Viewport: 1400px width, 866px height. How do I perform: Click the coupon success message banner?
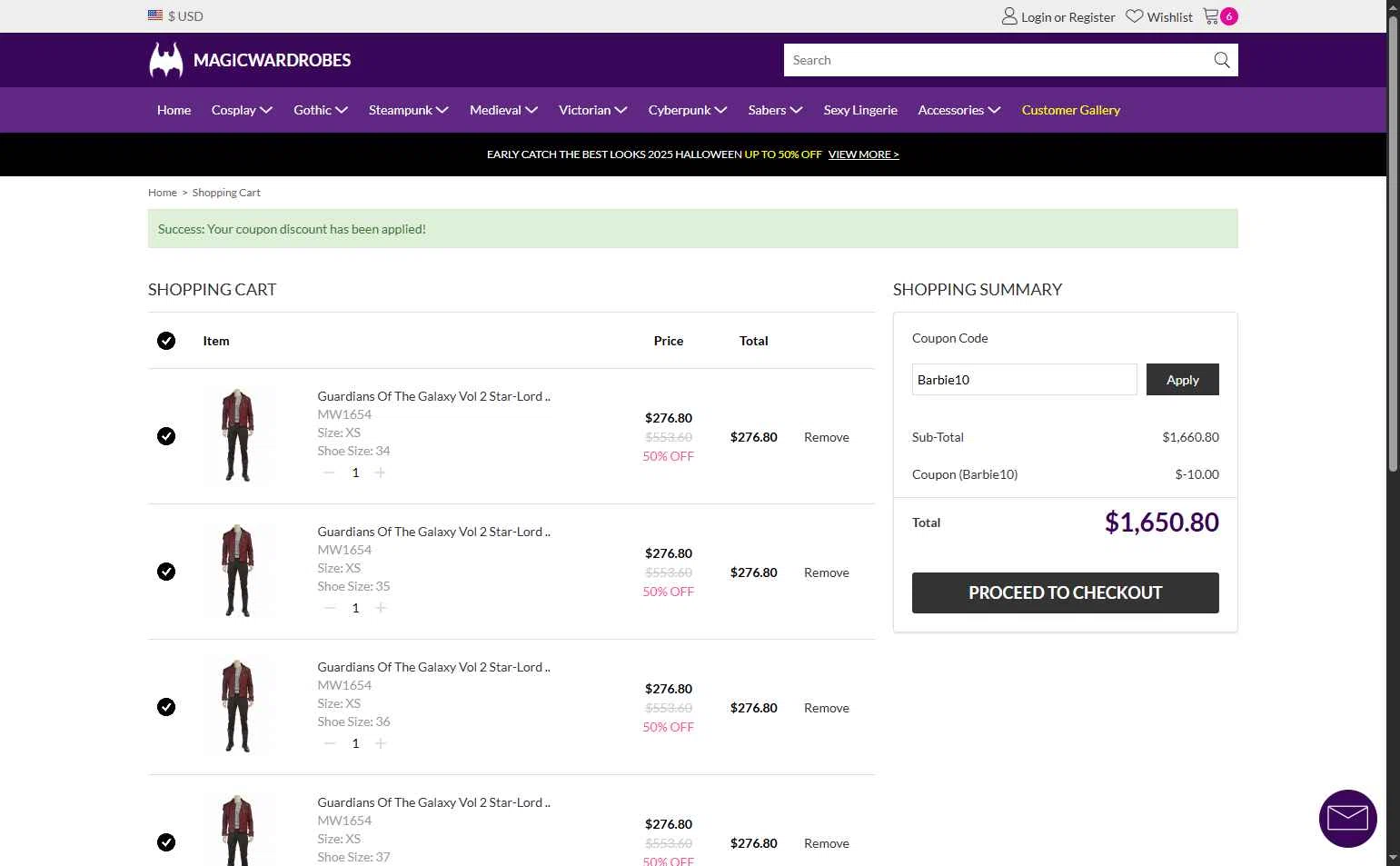click(x=693, y=229)
